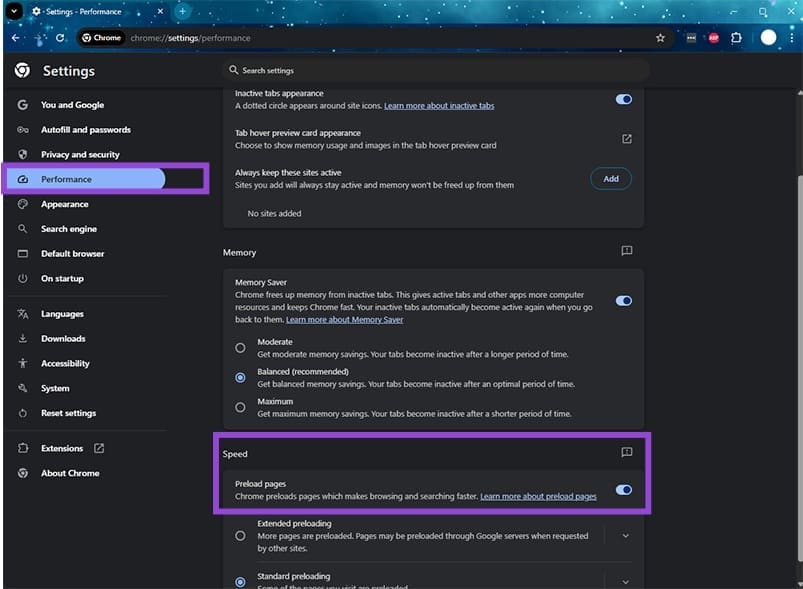Expand the Extended preloading details
803x589 pixels.
(x=624, y=535)
